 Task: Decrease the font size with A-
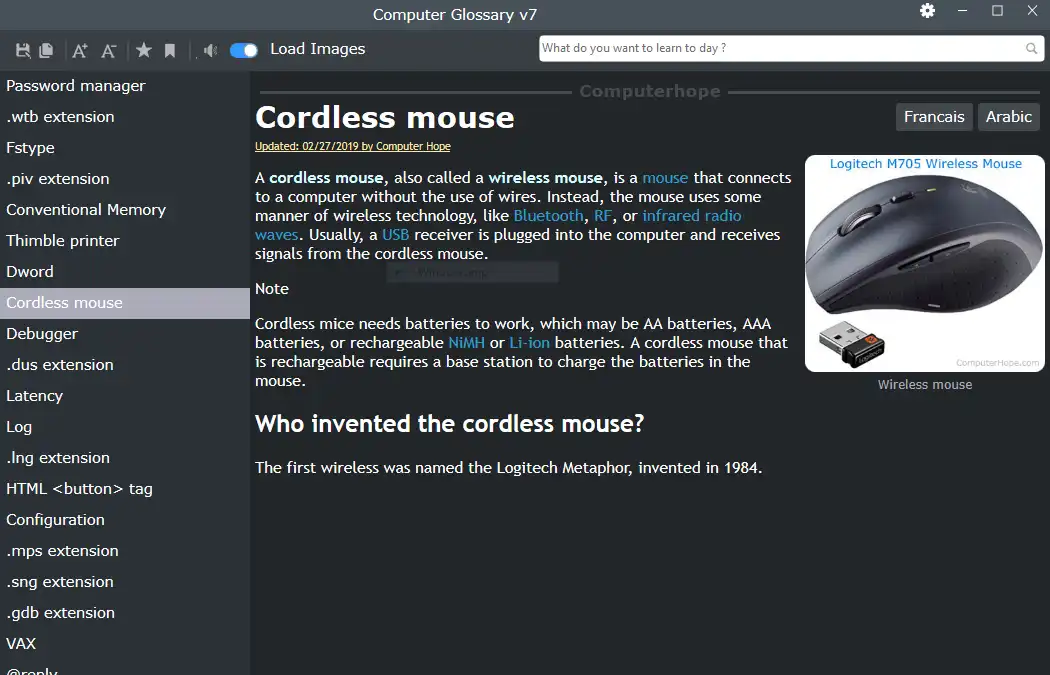coord(108,50)
